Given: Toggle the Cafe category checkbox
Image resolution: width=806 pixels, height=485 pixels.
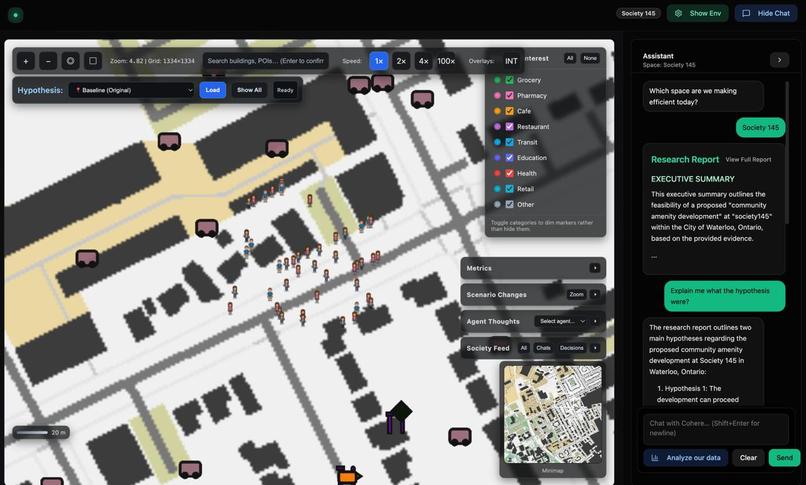Looking at the screenshot, I should [509, 111].
